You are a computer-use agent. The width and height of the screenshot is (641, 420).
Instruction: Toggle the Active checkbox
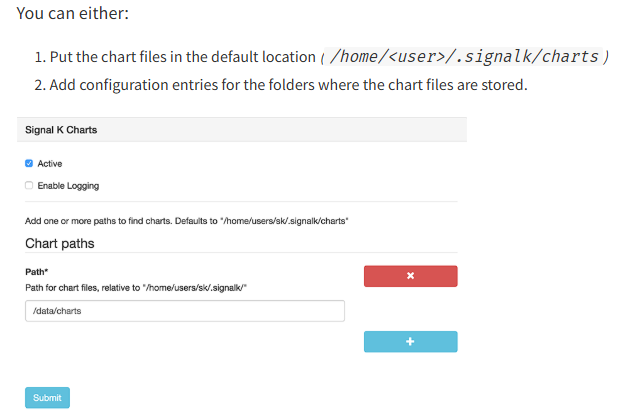[29, 163]
